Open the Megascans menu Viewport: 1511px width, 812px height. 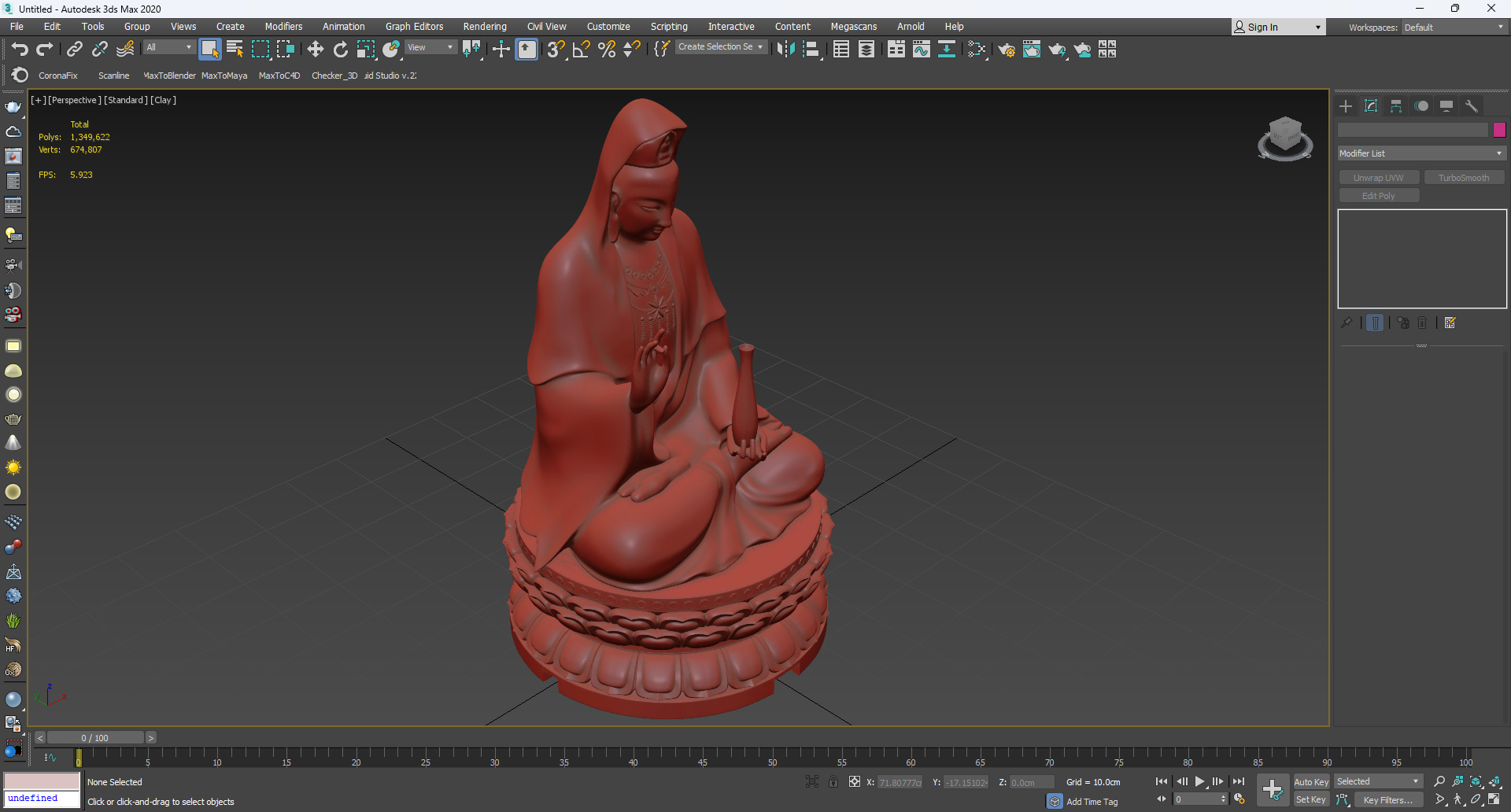853,27
